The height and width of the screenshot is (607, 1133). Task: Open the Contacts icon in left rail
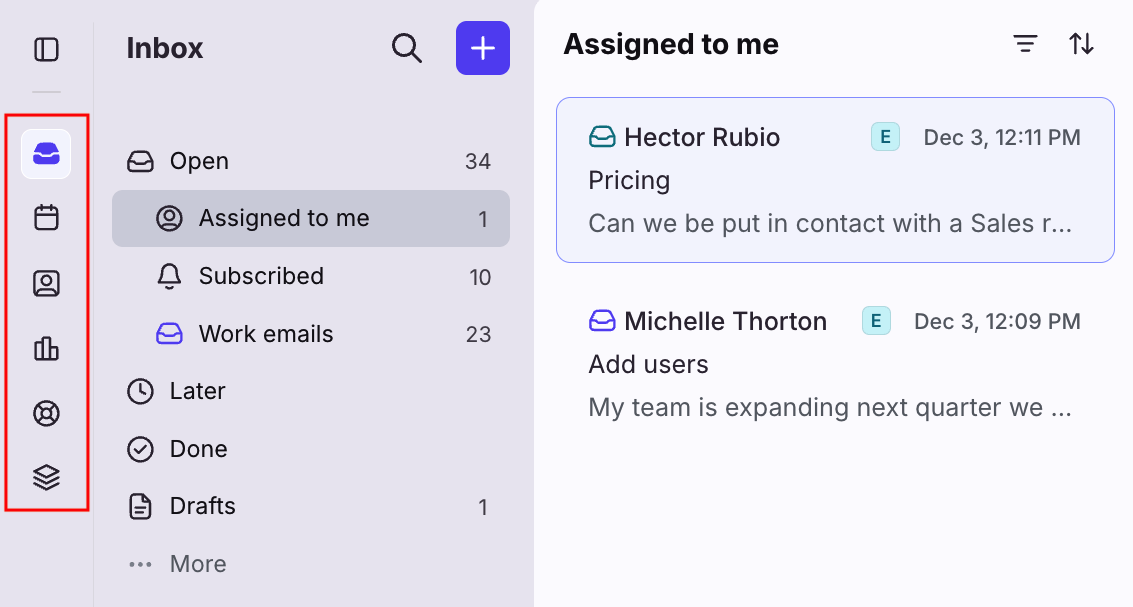tap(46, 284)
